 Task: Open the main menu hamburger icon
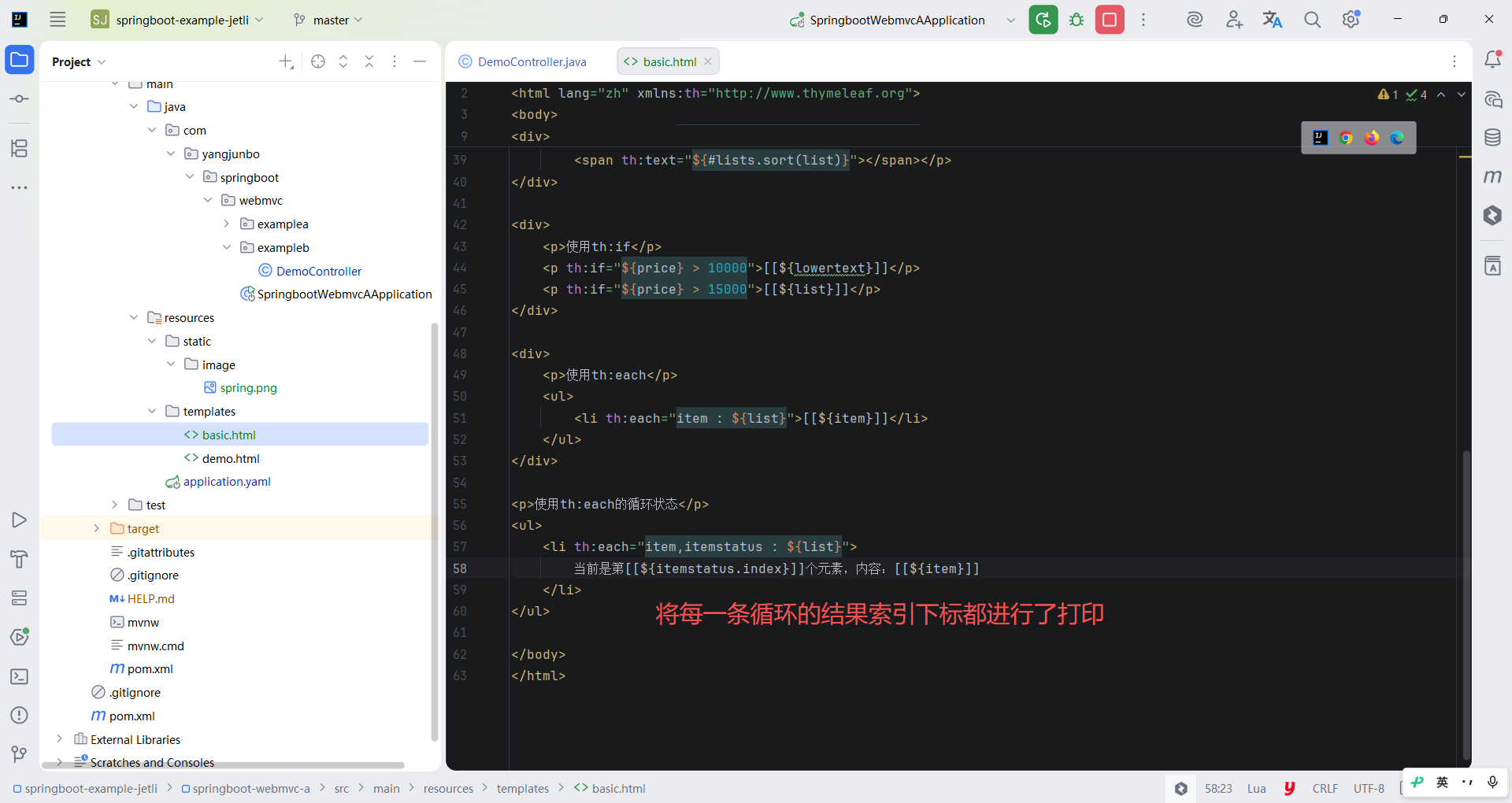[57, 20]
